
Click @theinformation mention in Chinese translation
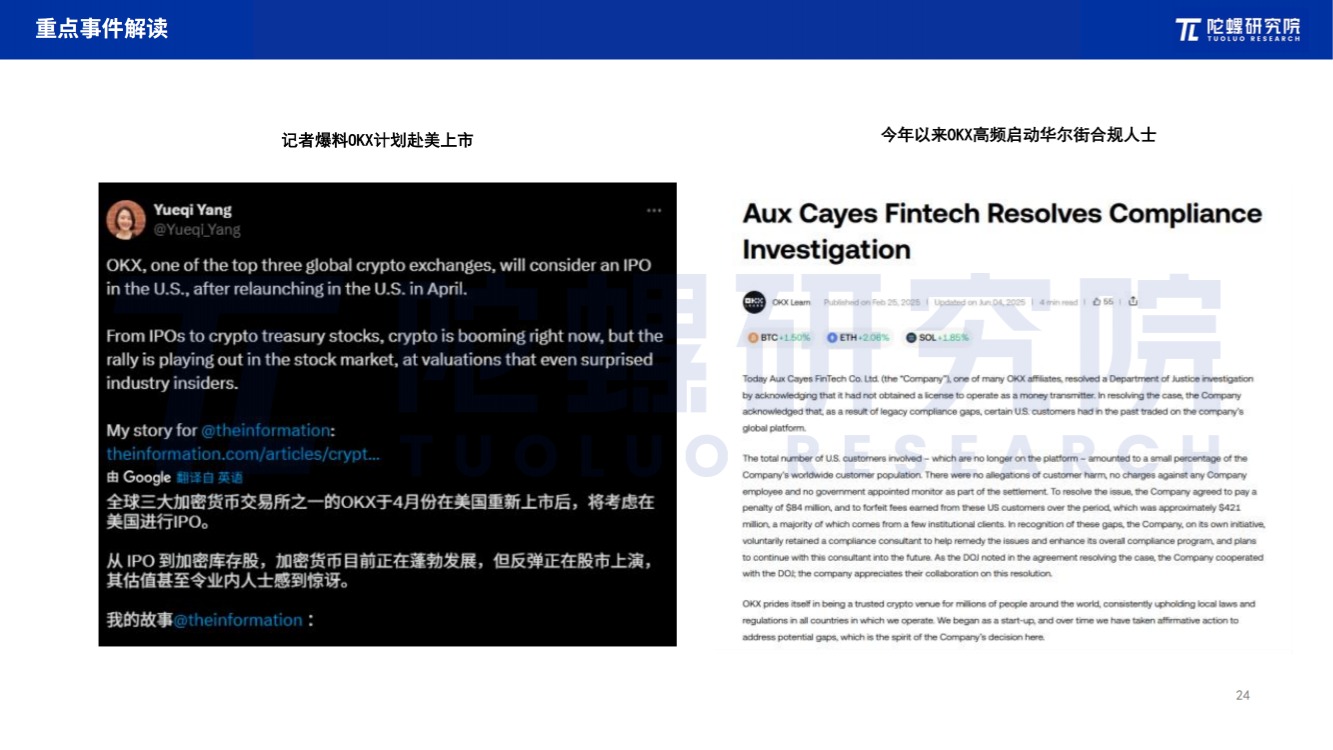[x=238, y=620]
